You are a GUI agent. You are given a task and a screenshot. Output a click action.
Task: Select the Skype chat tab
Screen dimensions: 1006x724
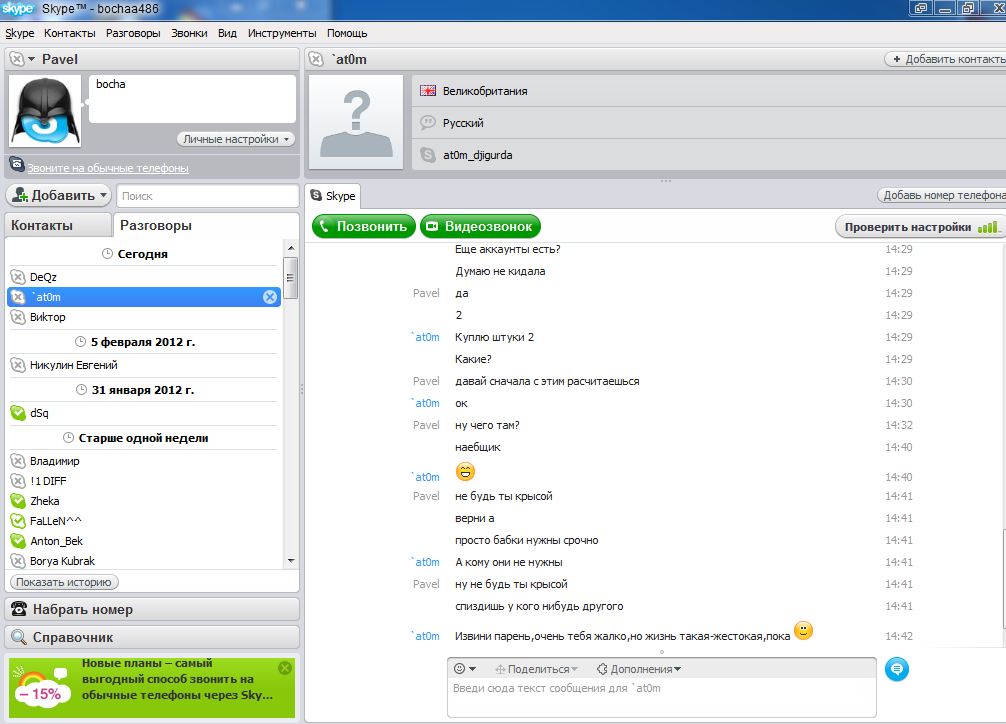333,196
